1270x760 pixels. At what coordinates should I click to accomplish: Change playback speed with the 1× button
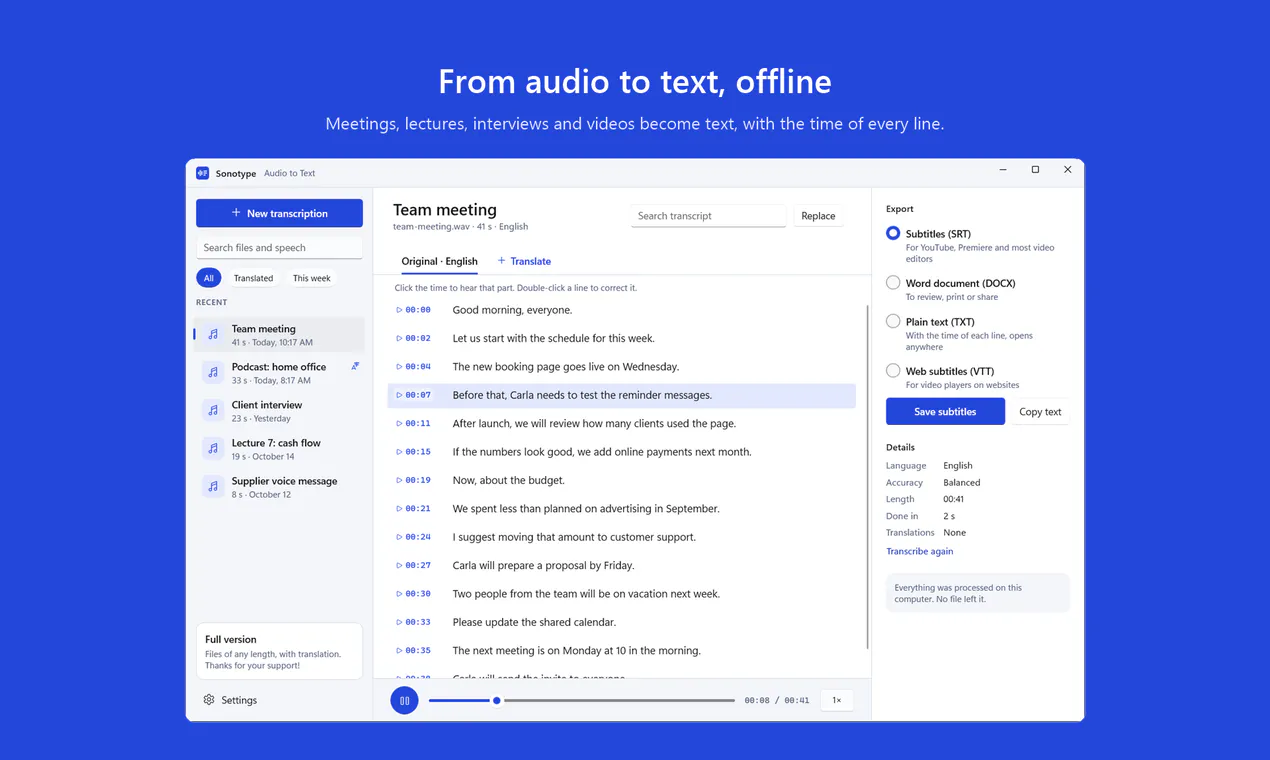[837, 700]
